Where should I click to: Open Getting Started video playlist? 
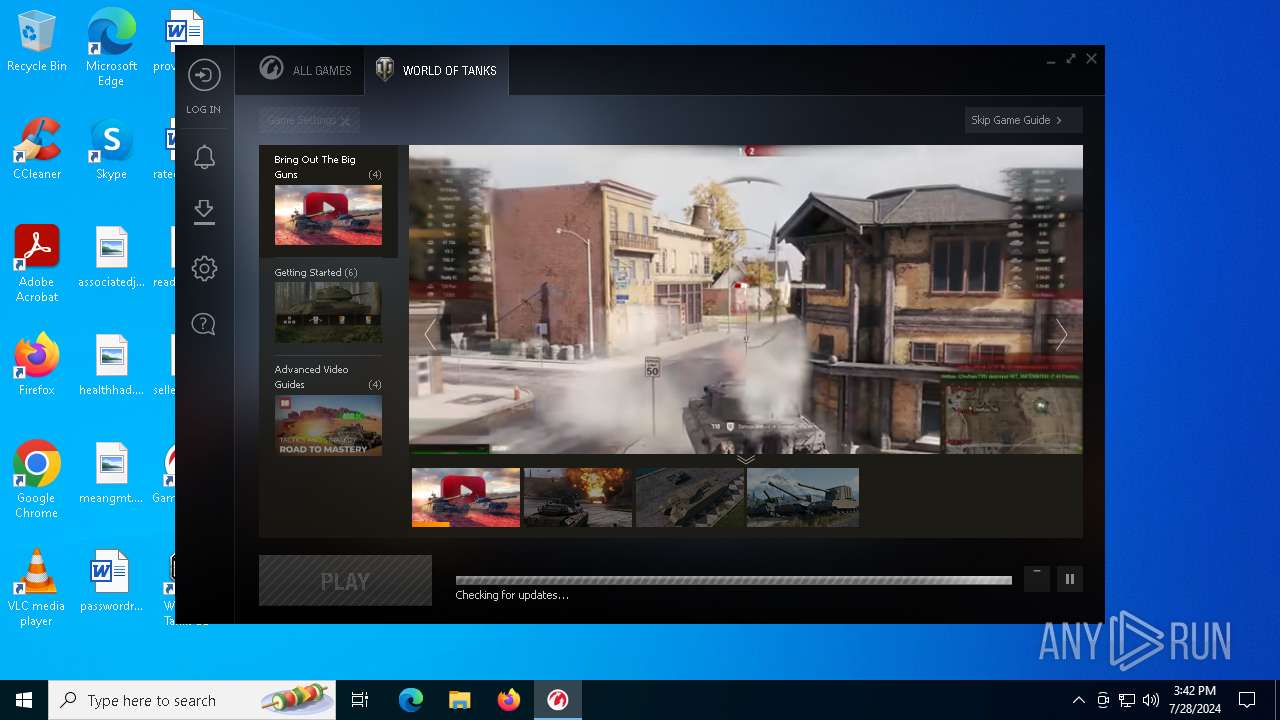point(328,304)
